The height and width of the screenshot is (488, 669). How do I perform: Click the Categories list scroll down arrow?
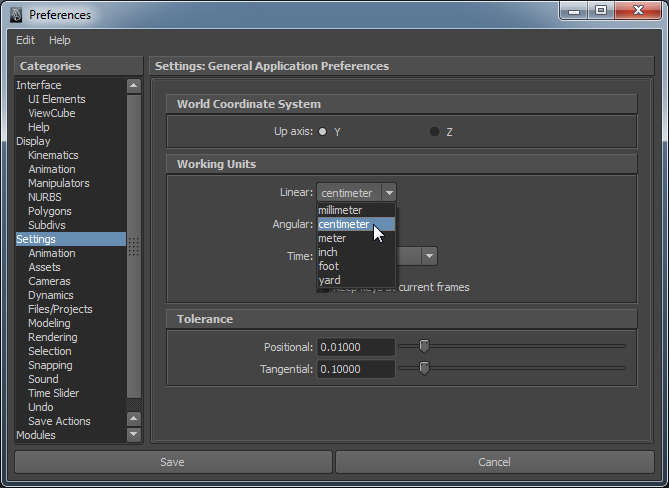(x=134, y=435)
